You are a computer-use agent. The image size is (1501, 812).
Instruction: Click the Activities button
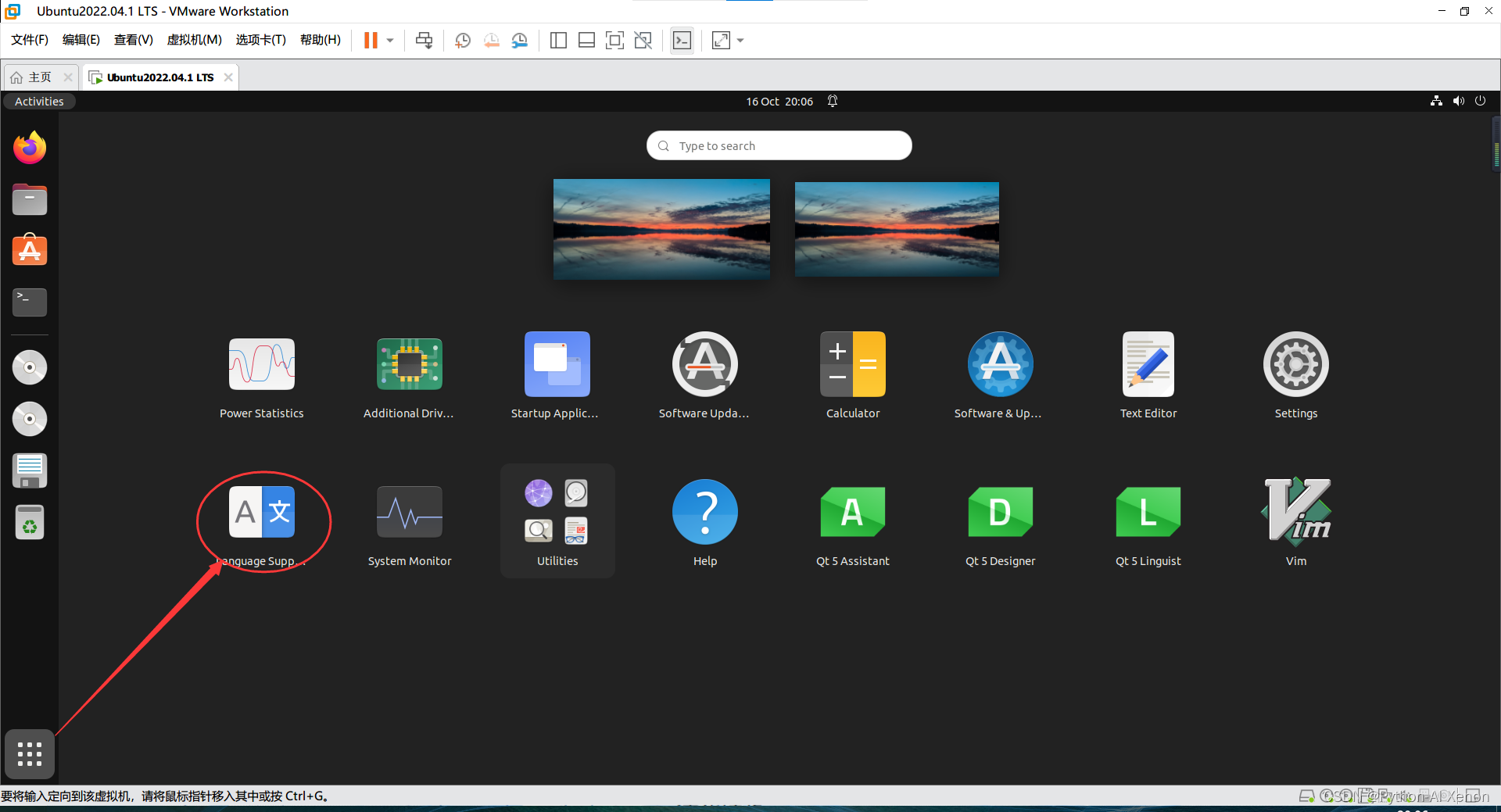39,102
